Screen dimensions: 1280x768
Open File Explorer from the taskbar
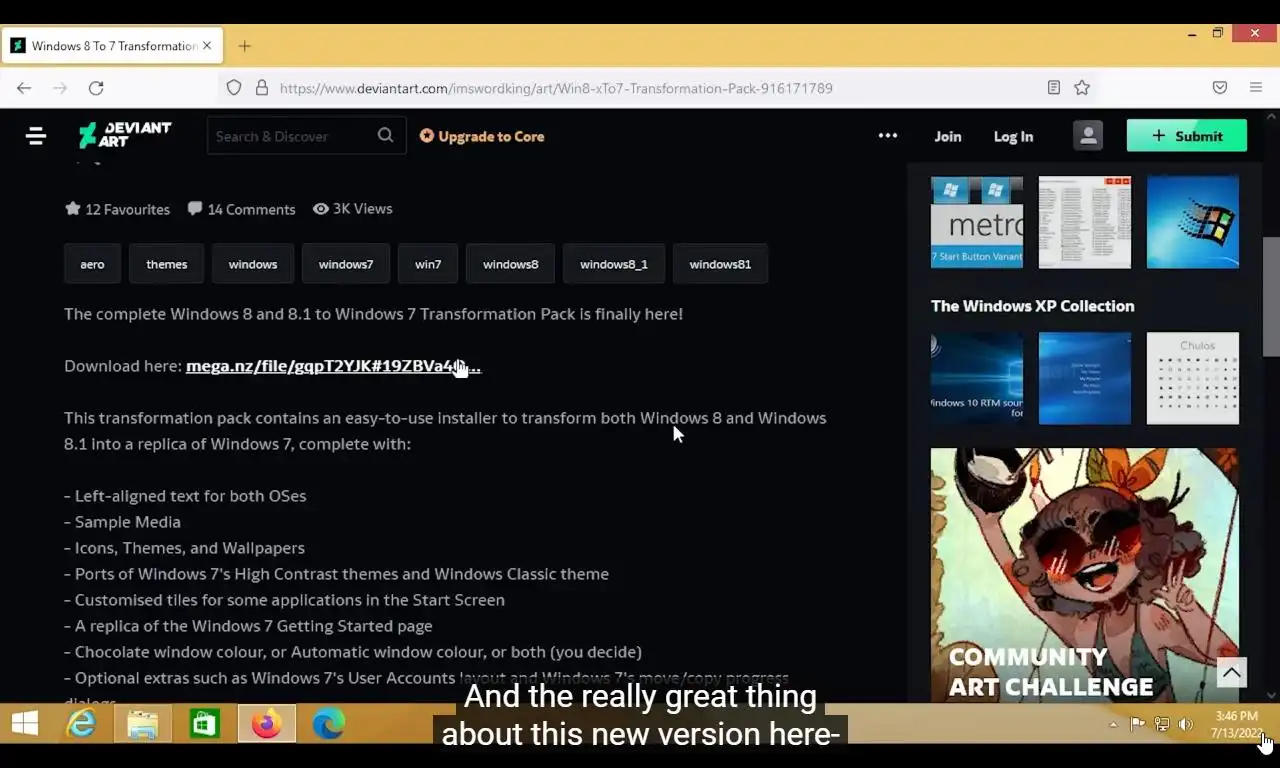click(x=142, y=723)
